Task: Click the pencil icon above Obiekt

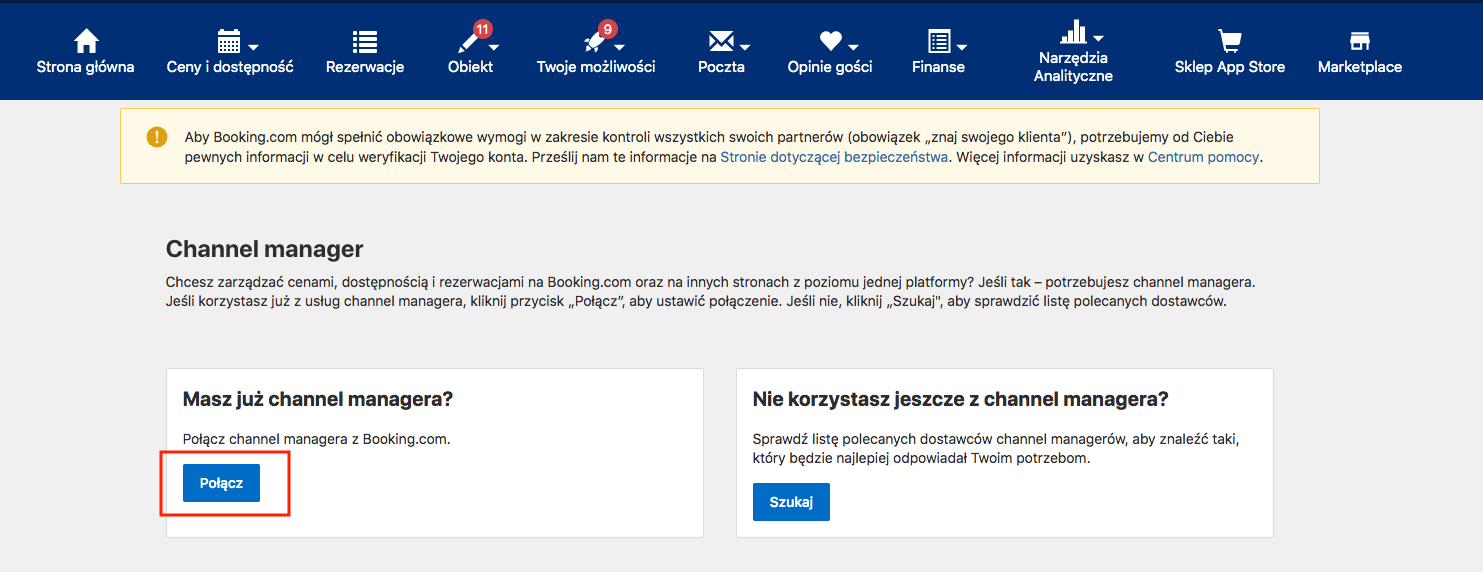Action: click(x=468, y=42)
